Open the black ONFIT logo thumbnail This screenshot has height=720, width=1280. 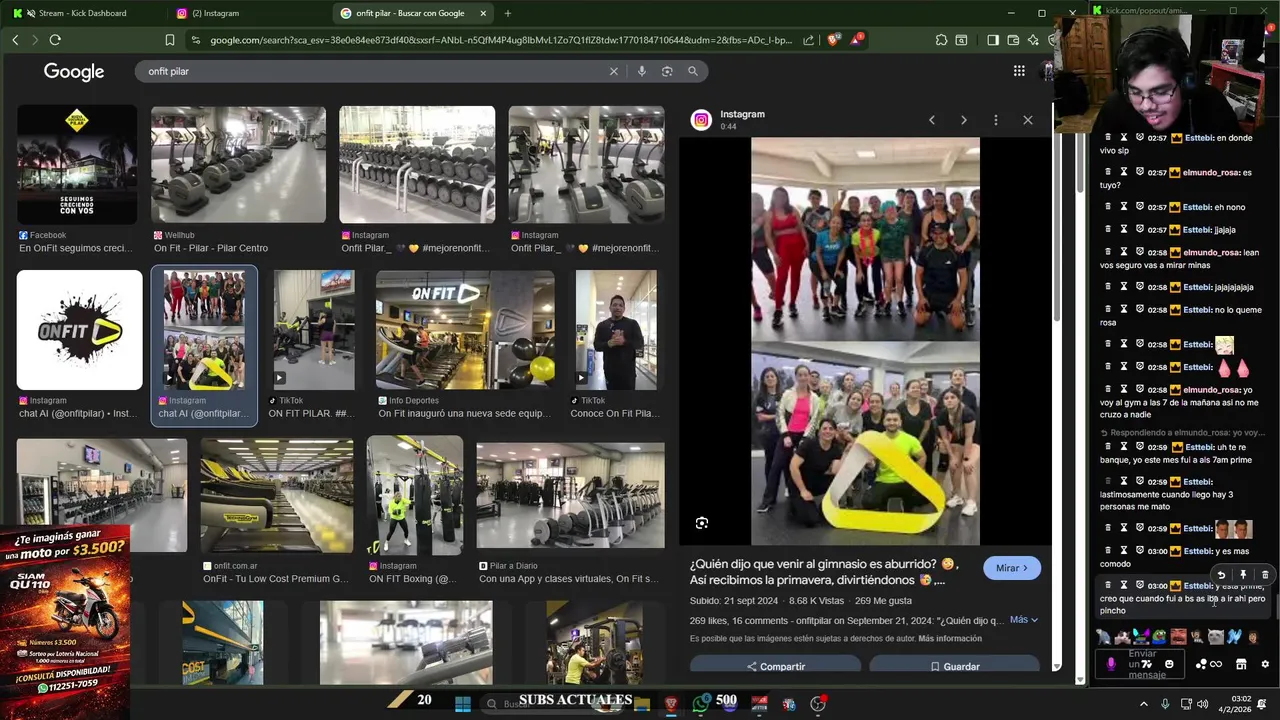click(x=80, y=330)
